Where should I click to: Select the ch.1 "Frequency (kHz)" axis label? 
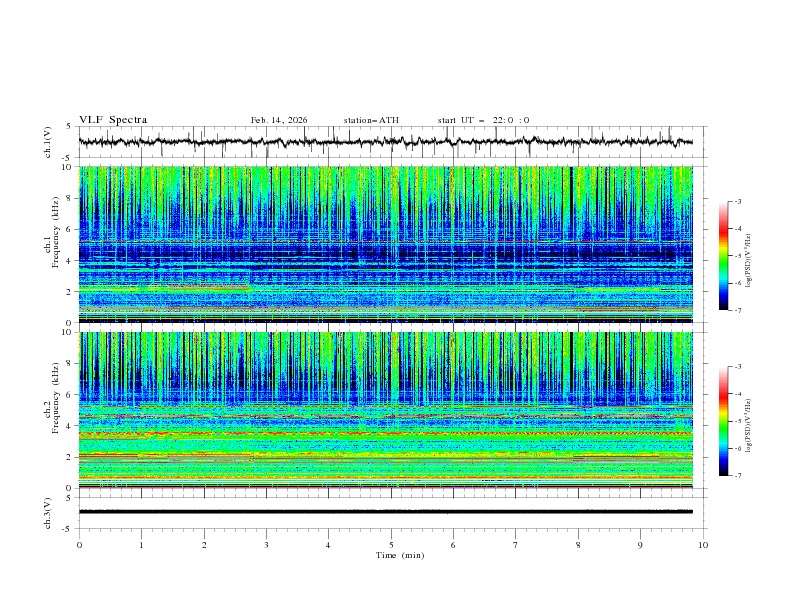click(x=56, y=233)
